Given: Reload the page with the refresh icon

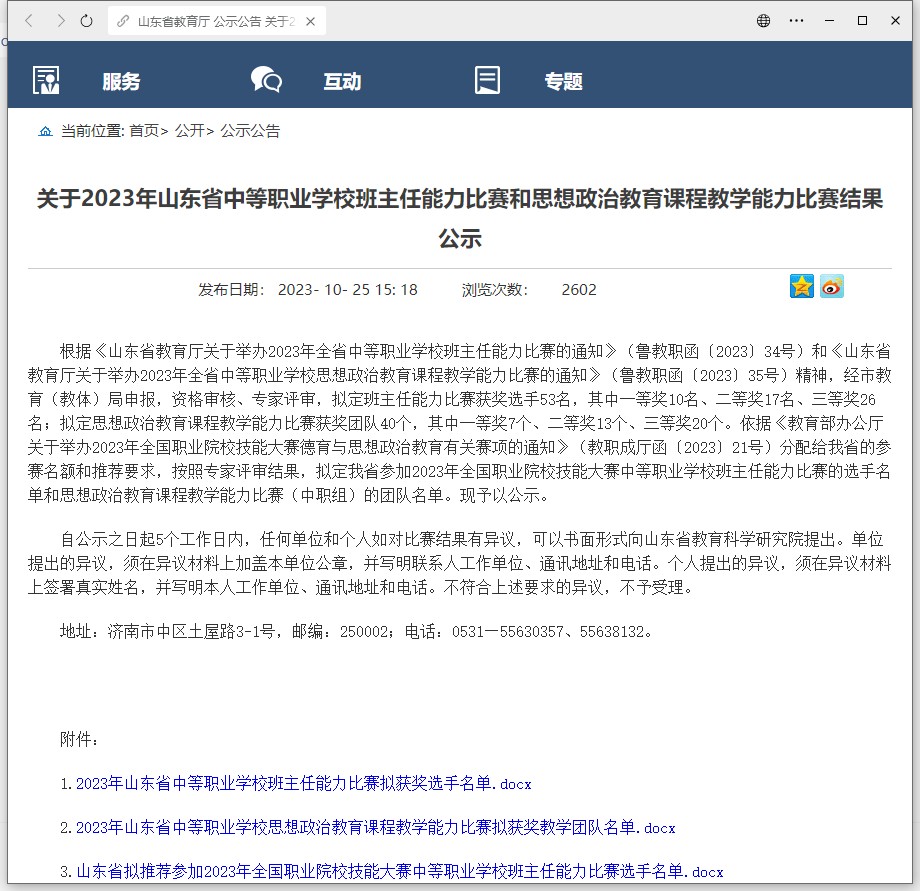Looking at the screenshot, I should click(x=86, y=21).
